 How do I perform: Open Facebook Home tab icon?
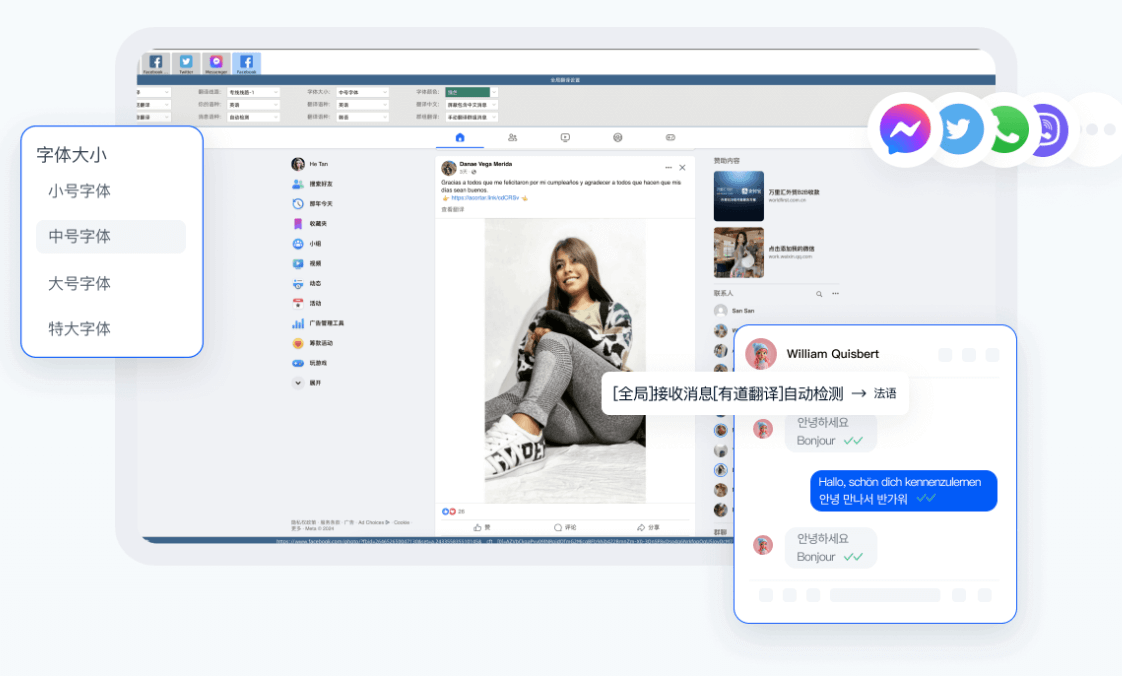coord(460,137)
